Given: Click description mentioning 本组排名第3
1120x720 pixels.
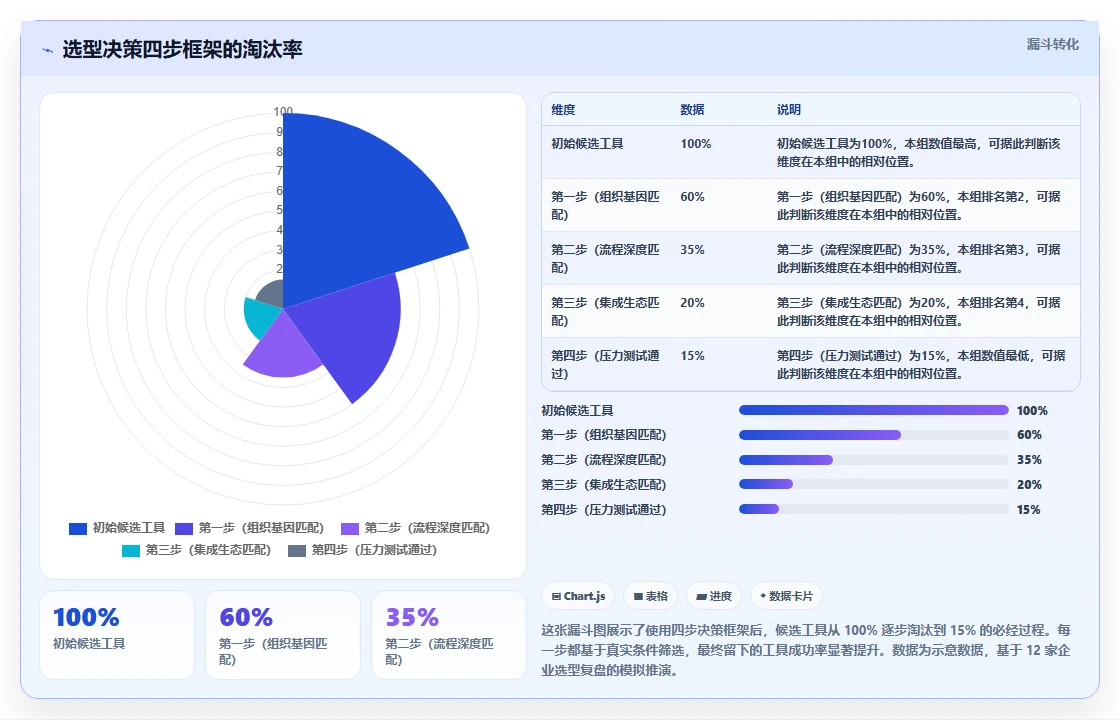Looking at the screenshot, I should [x=919, y=259].
